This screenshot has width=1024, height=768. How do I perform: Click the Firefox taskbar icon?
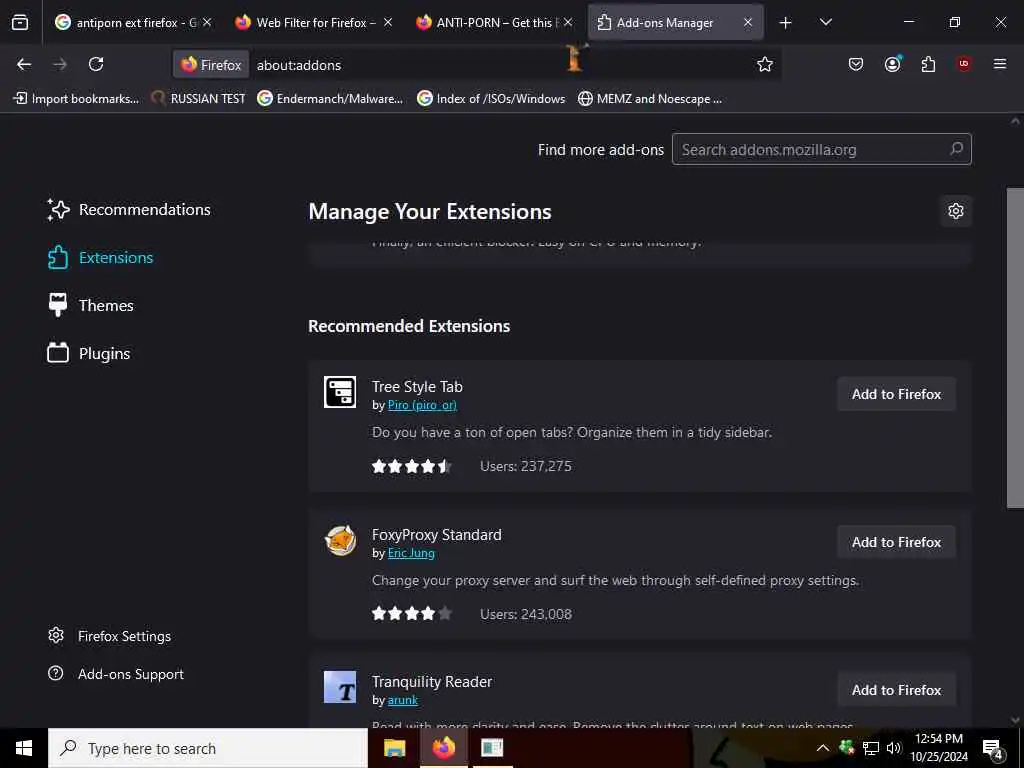coord(443,748)
